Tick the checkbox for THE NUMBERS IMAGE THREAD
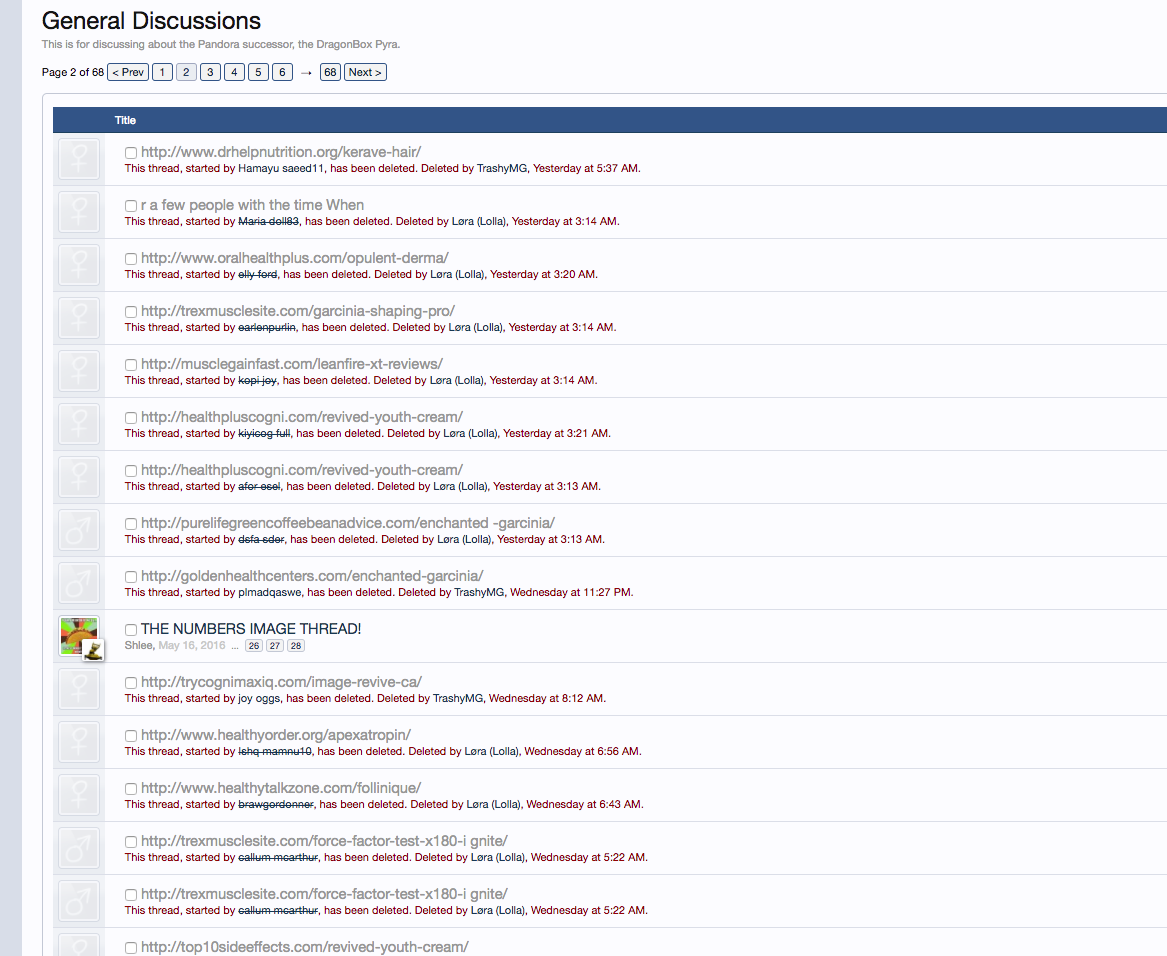Screen dimensions: 1167x956 [x=131, y=629]
